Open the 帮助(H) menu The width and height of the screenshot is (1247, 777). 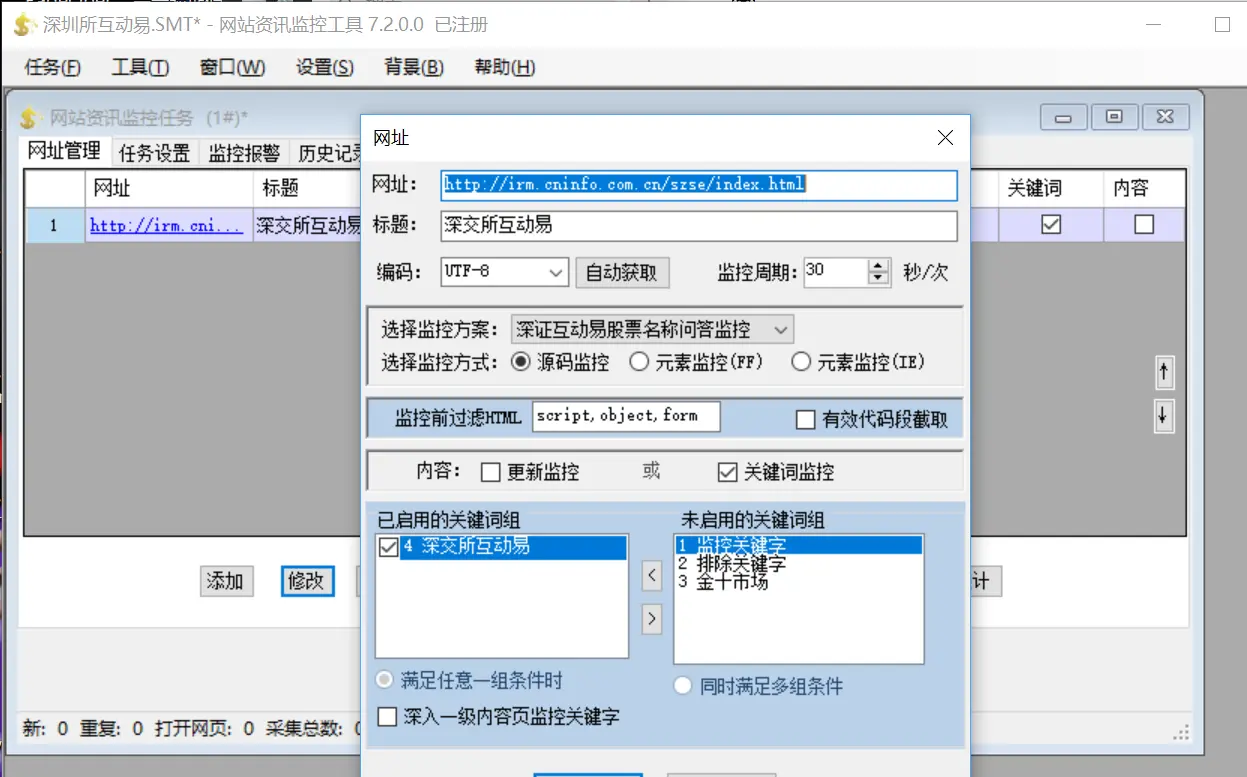click(x=505, y=68)
